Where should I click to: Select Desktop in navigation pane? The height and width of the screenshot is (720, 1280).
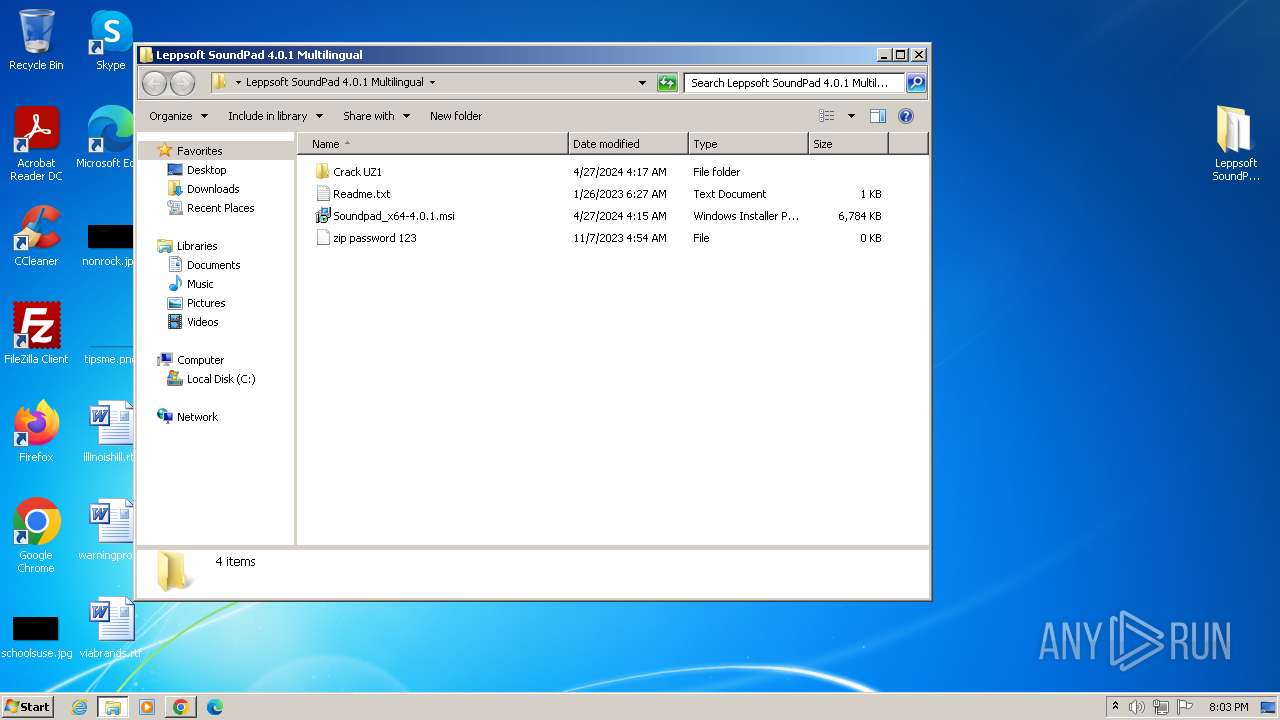click(x=206, y=170)
